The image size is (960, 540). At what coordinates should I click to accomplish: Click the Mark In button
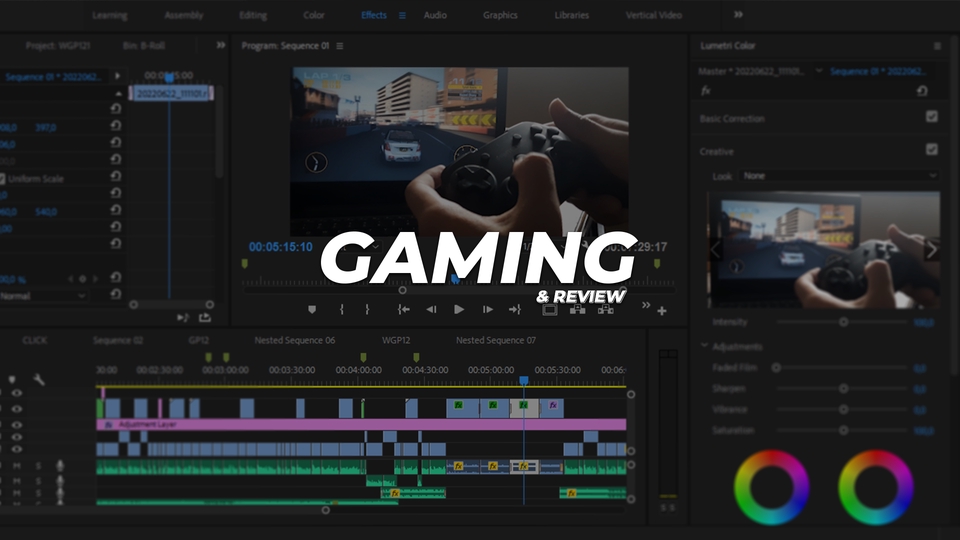click(x=342, y=310)
